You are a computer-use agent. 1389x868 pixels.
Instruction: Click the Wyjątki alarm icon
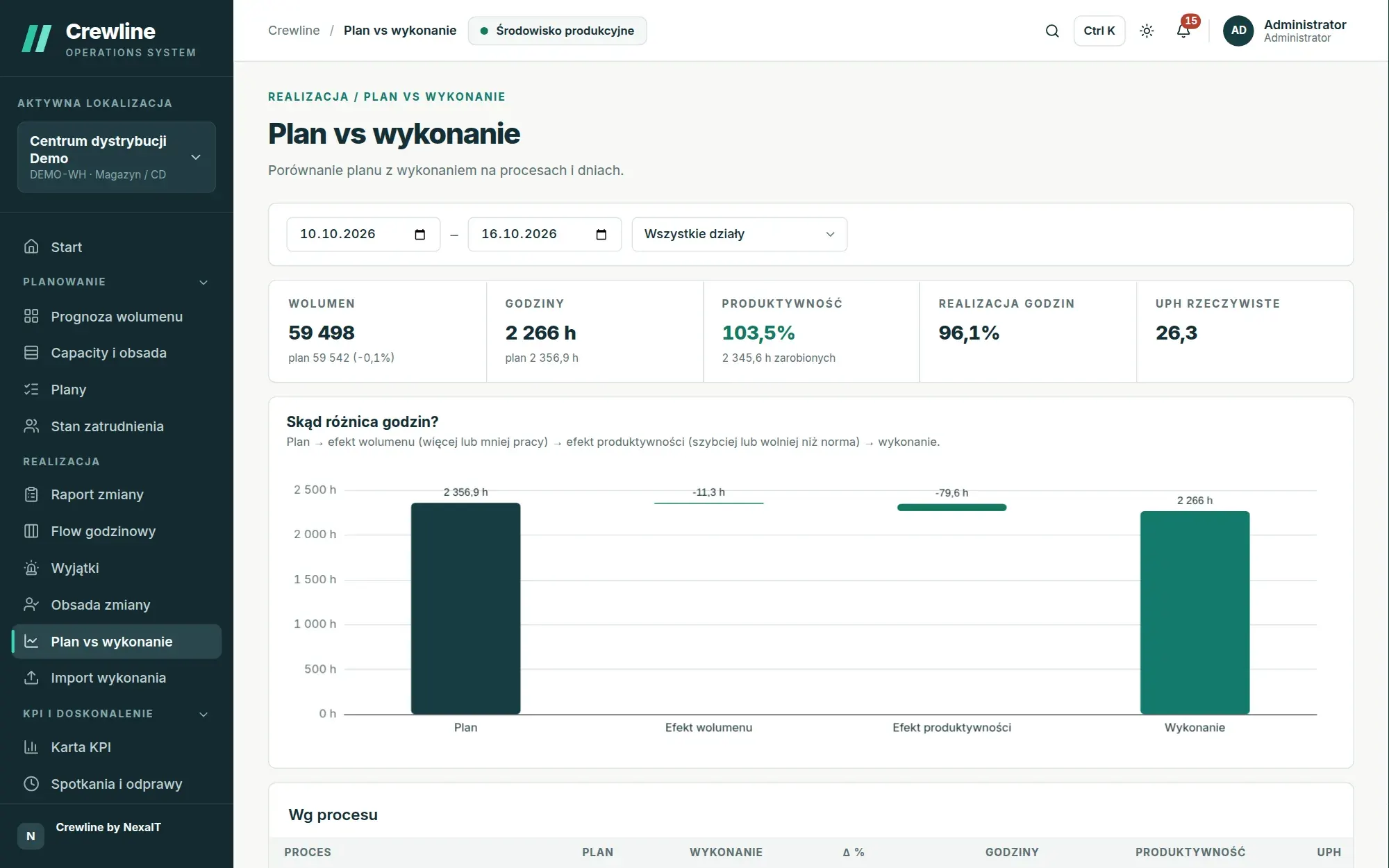click(x=31, y=568)
